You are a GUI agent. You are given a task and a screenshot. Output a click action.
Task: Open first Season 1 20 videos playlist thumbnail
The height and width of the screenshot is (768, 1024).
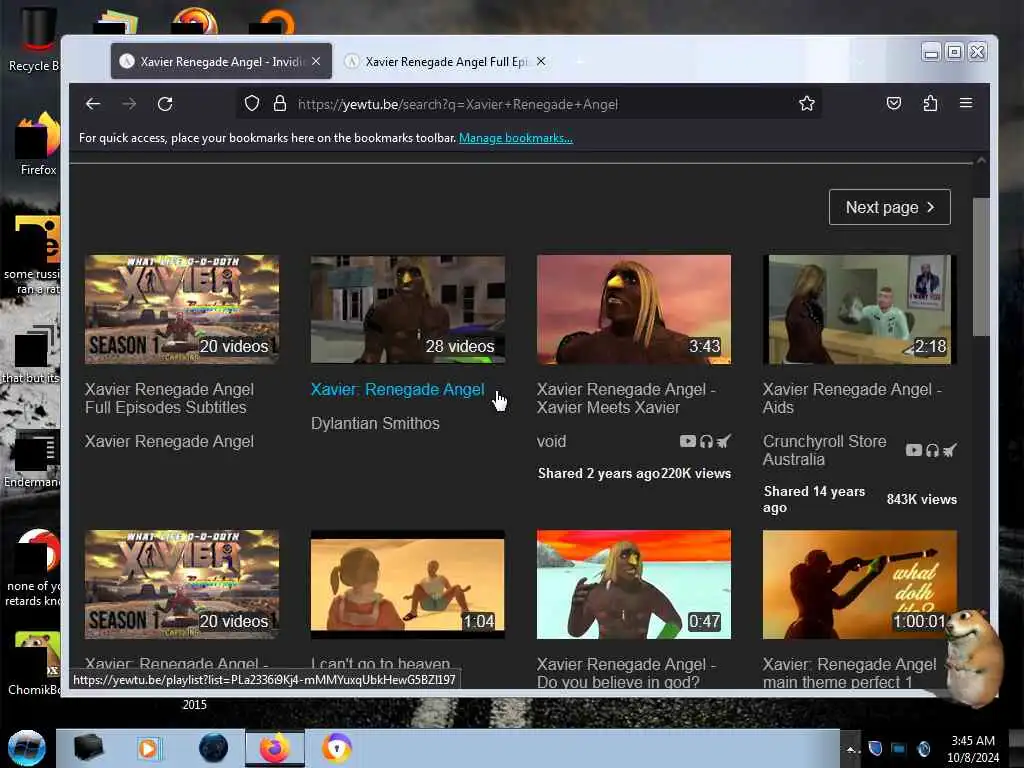click(x=182, y=309)
